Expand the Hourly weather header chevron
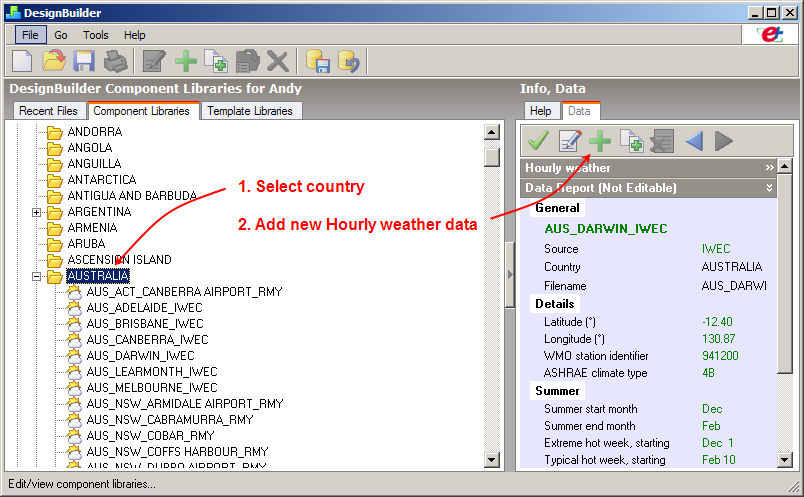804x497 pixels. [769, 168]
